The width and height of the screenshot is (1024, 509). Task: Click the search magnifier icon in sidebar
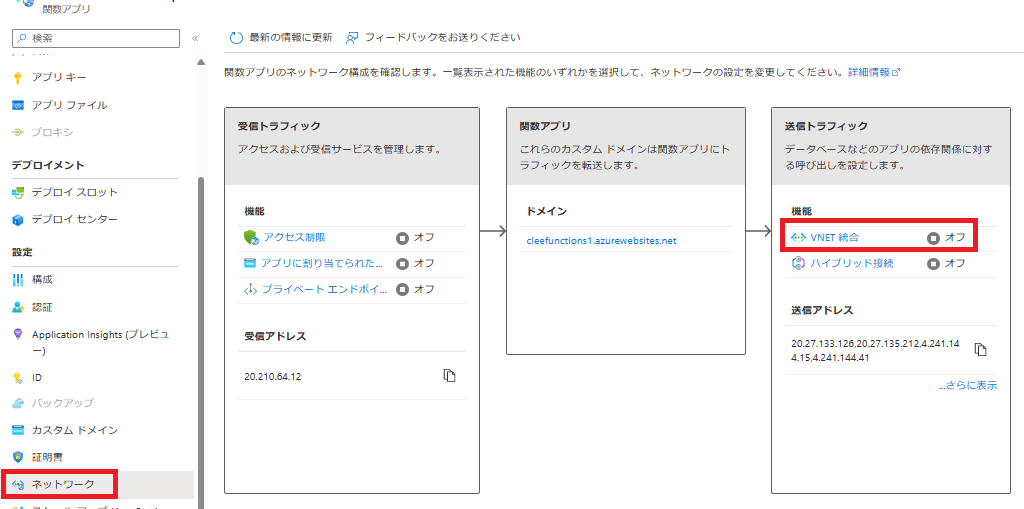[22, 39]
